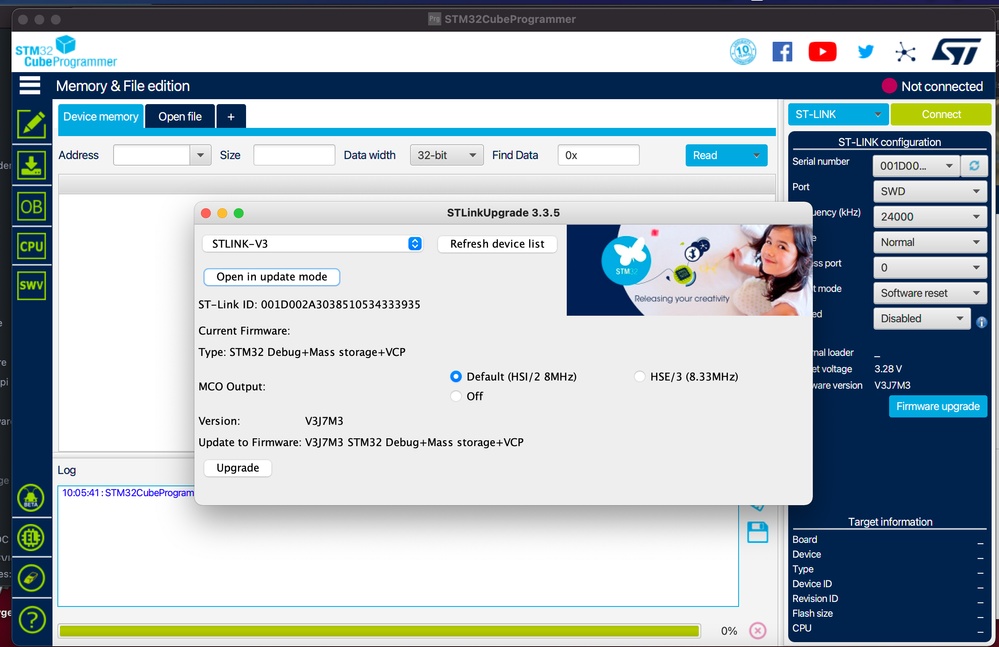Open the Disabled shared dropdown
This screenshot has width=999, height=647.
921,318
